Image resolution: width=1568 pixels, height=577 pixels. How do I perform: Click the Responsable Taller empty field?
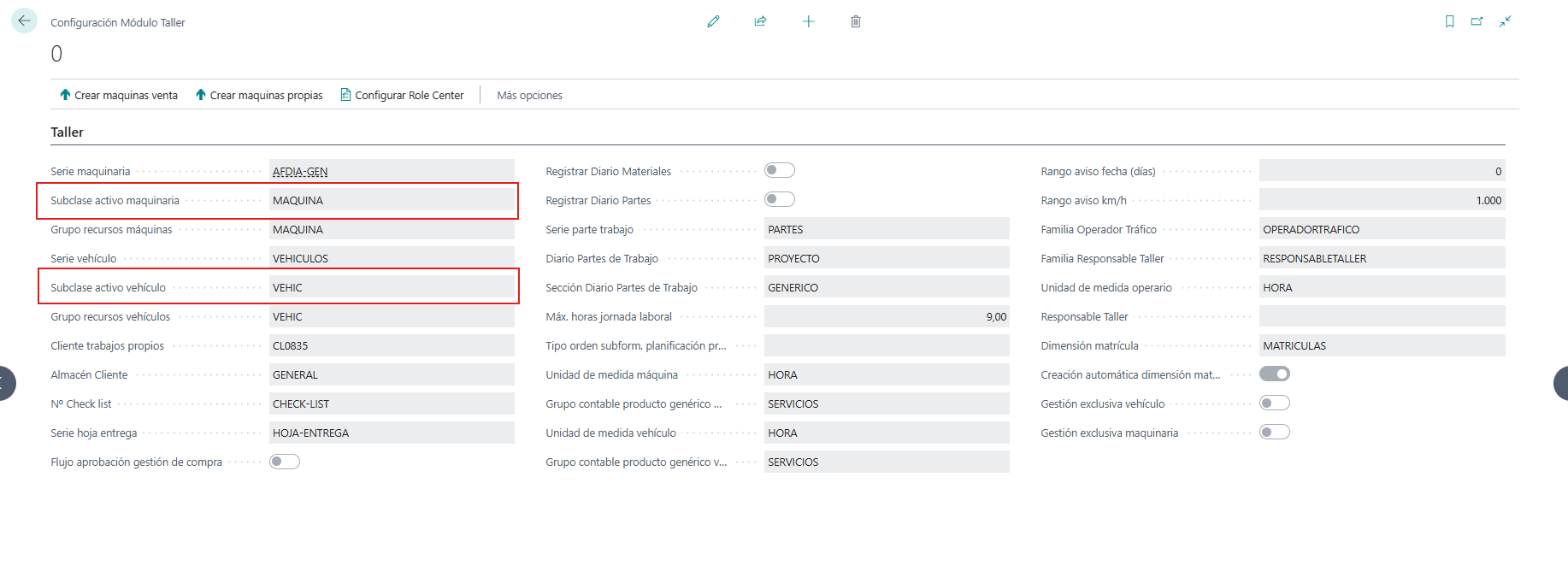(x=1382, y=316)
